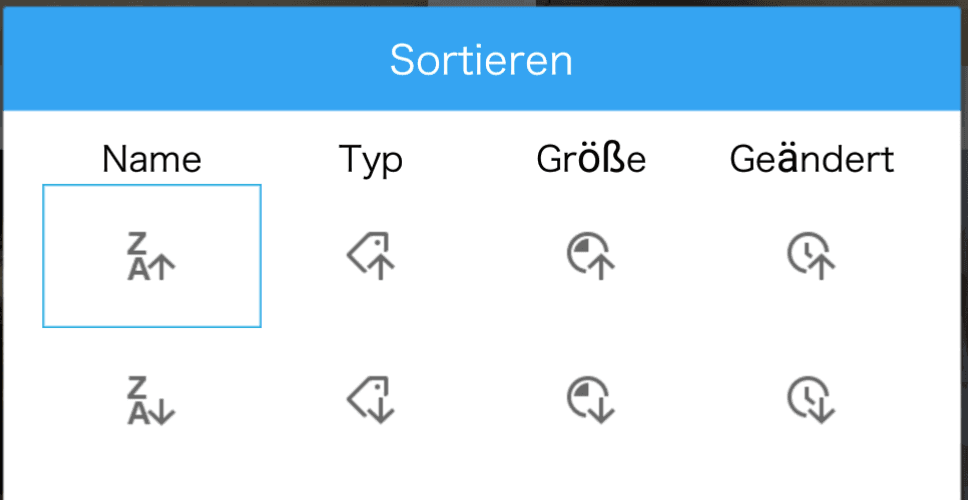Order files by type with down arrow
This screenshot has height=500, width=968.
(x=370, y=400)
